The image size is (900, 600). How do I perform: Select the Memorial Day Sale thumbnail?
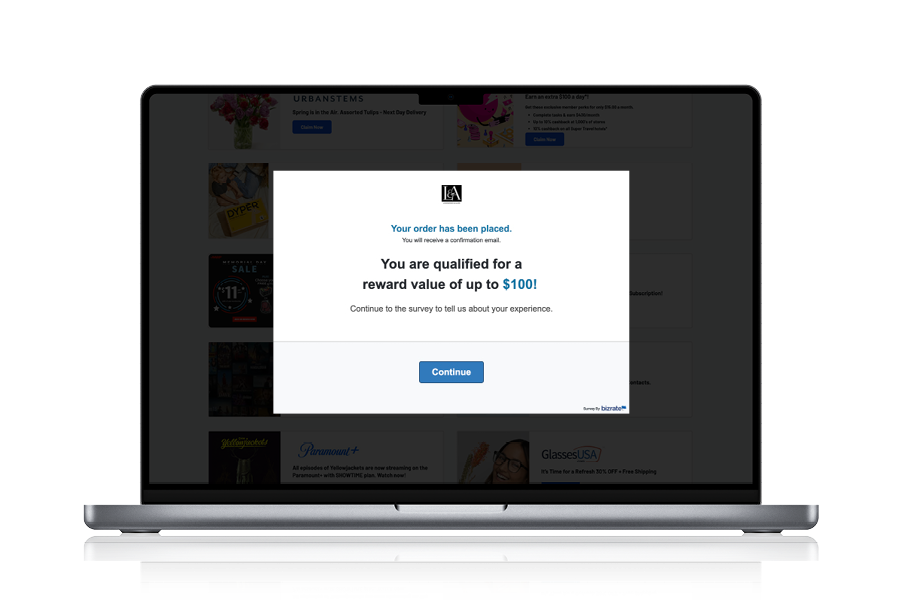tap(238, 290)
